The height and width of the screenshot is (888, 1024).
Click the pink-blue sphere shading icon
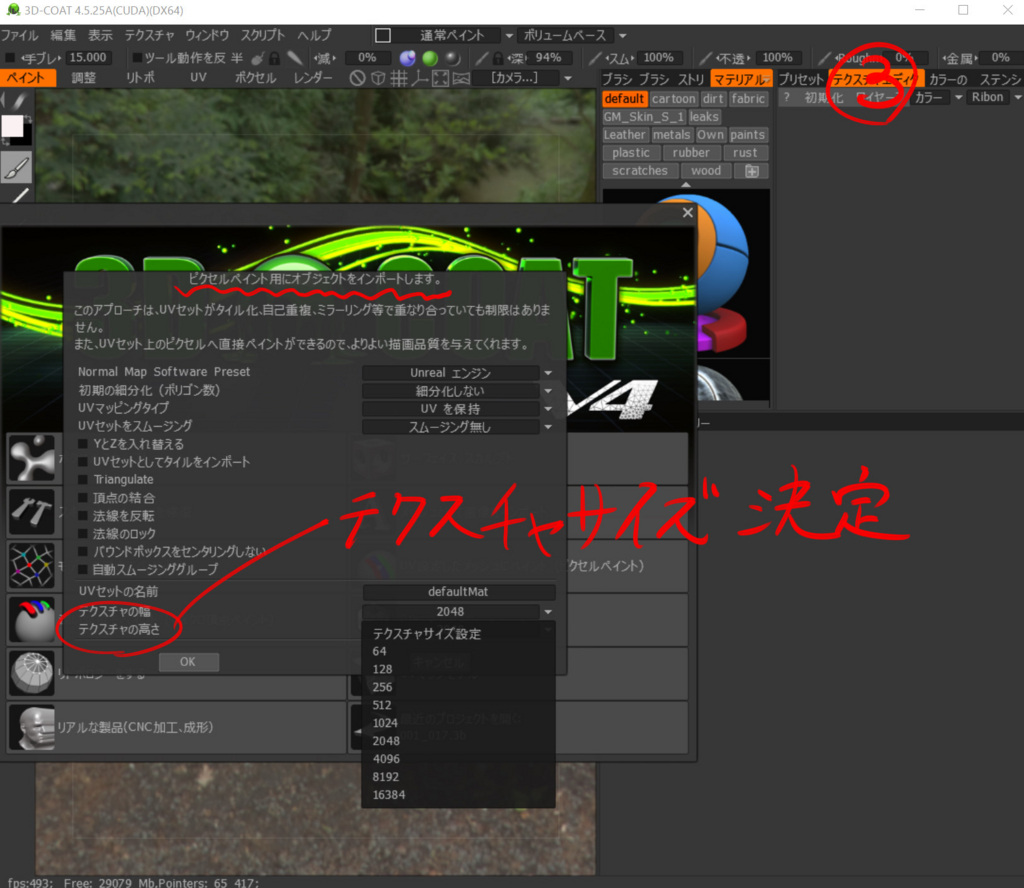[408, 58]
